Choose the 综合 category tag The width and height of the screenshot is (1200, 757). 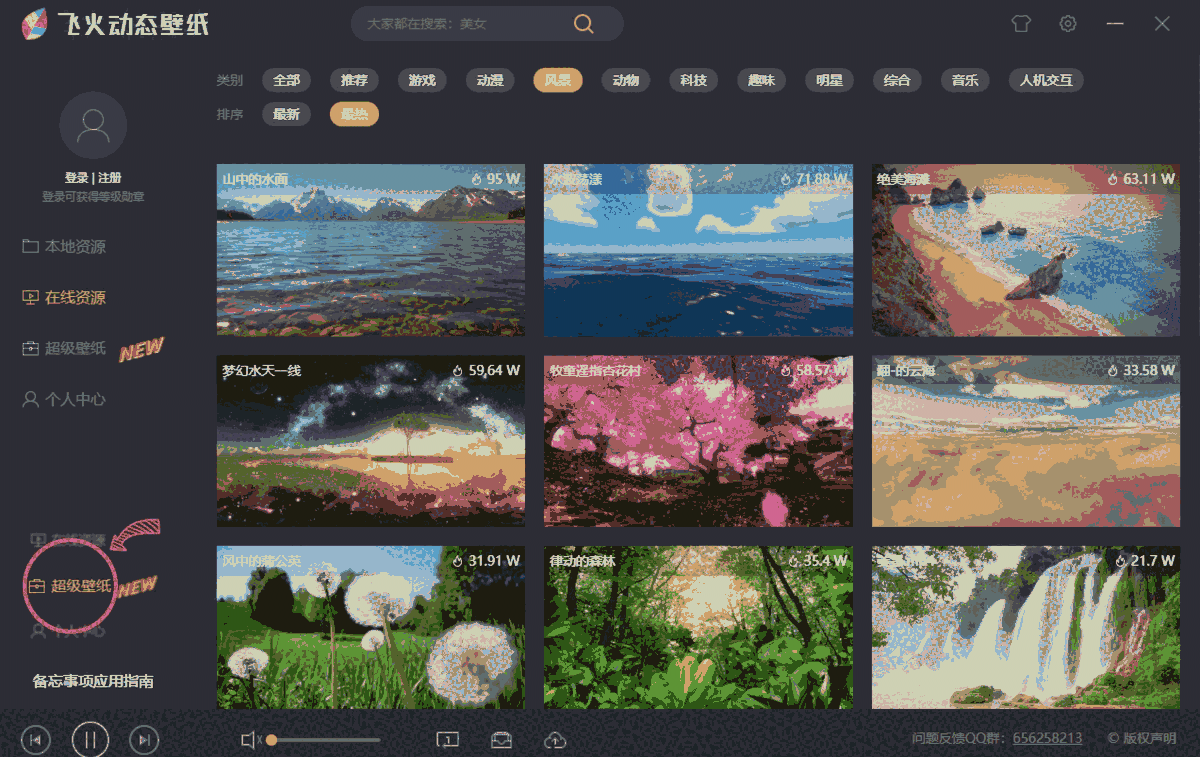[897, 80]
